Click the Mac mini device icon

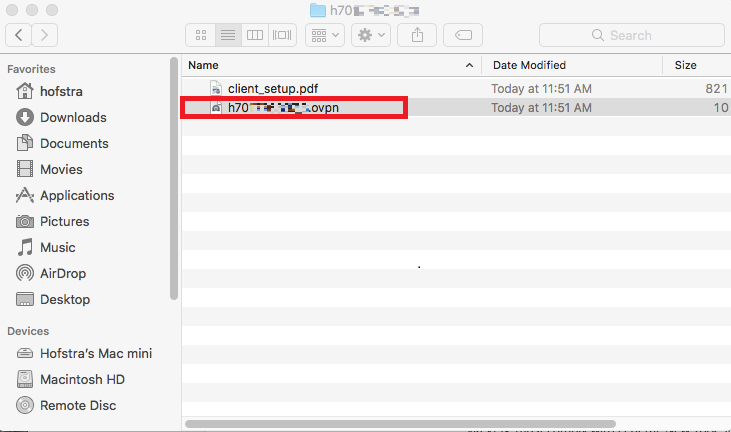pyautogui.click(x=25, y=354)
